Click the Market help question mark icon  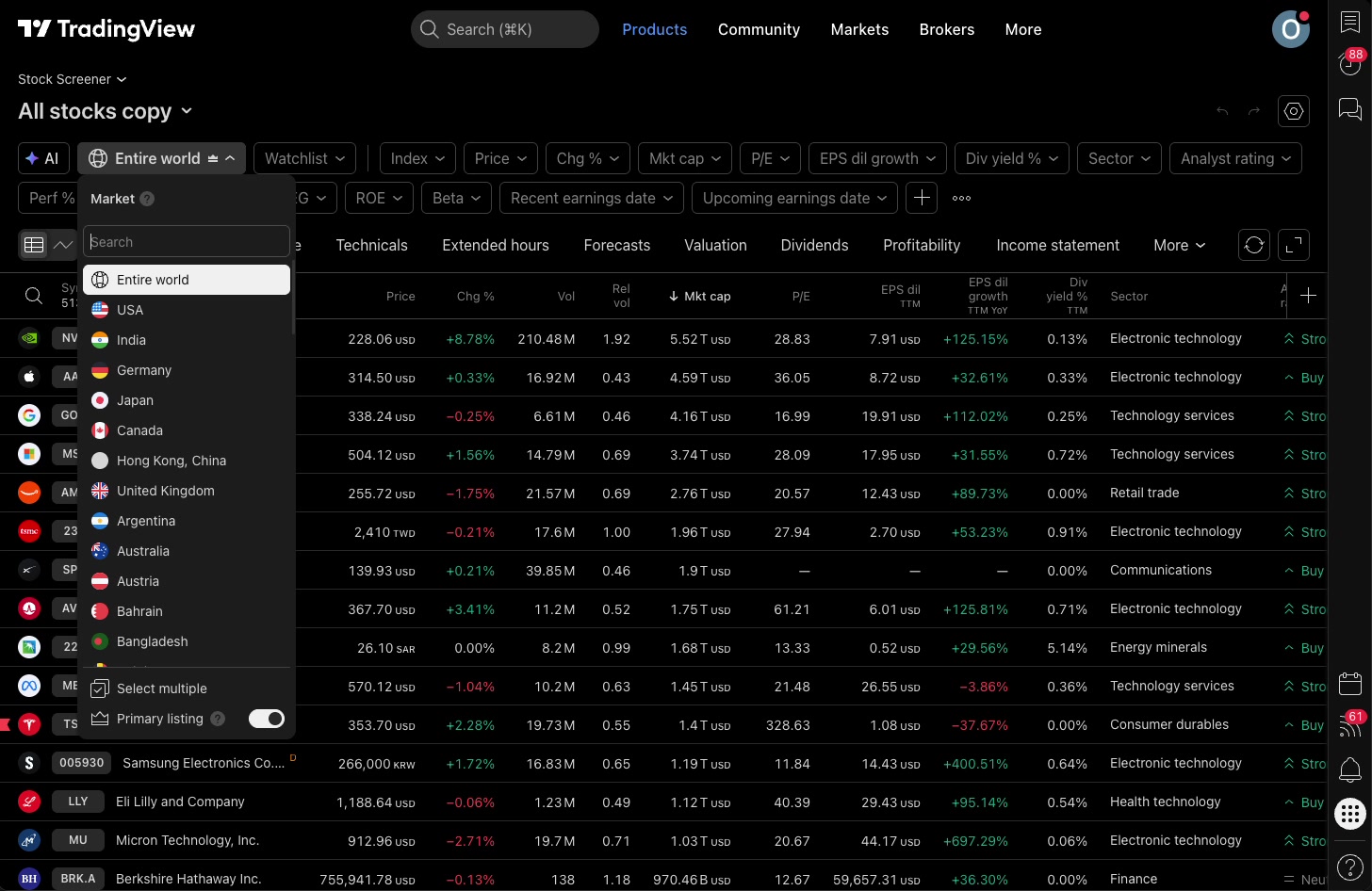tap(147, 199)
